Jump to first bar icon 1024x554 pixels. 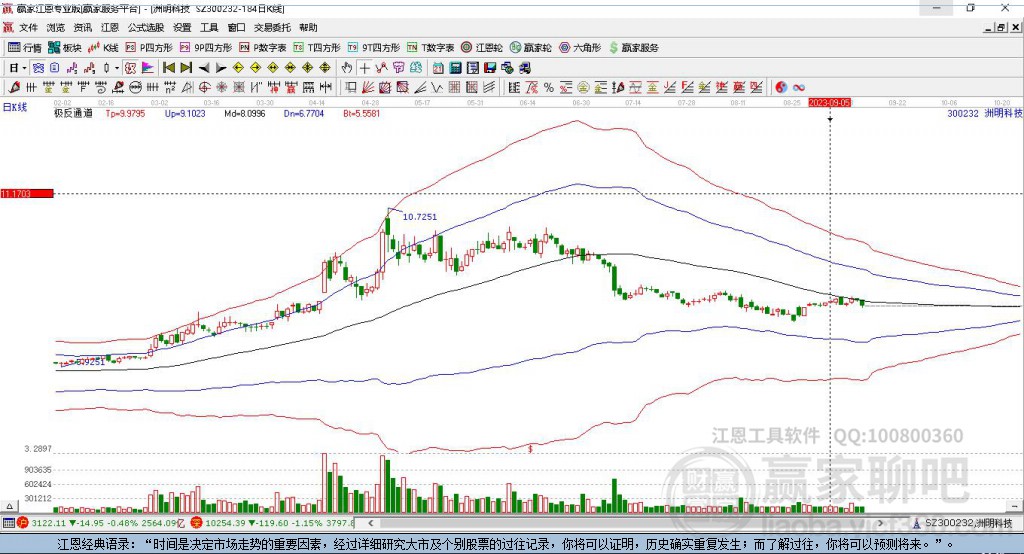(169, 68)
